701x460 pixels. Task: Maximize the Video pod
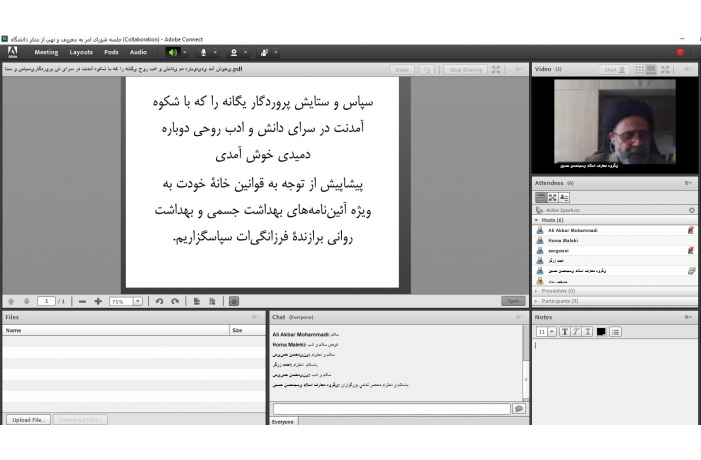click(665, 69)
